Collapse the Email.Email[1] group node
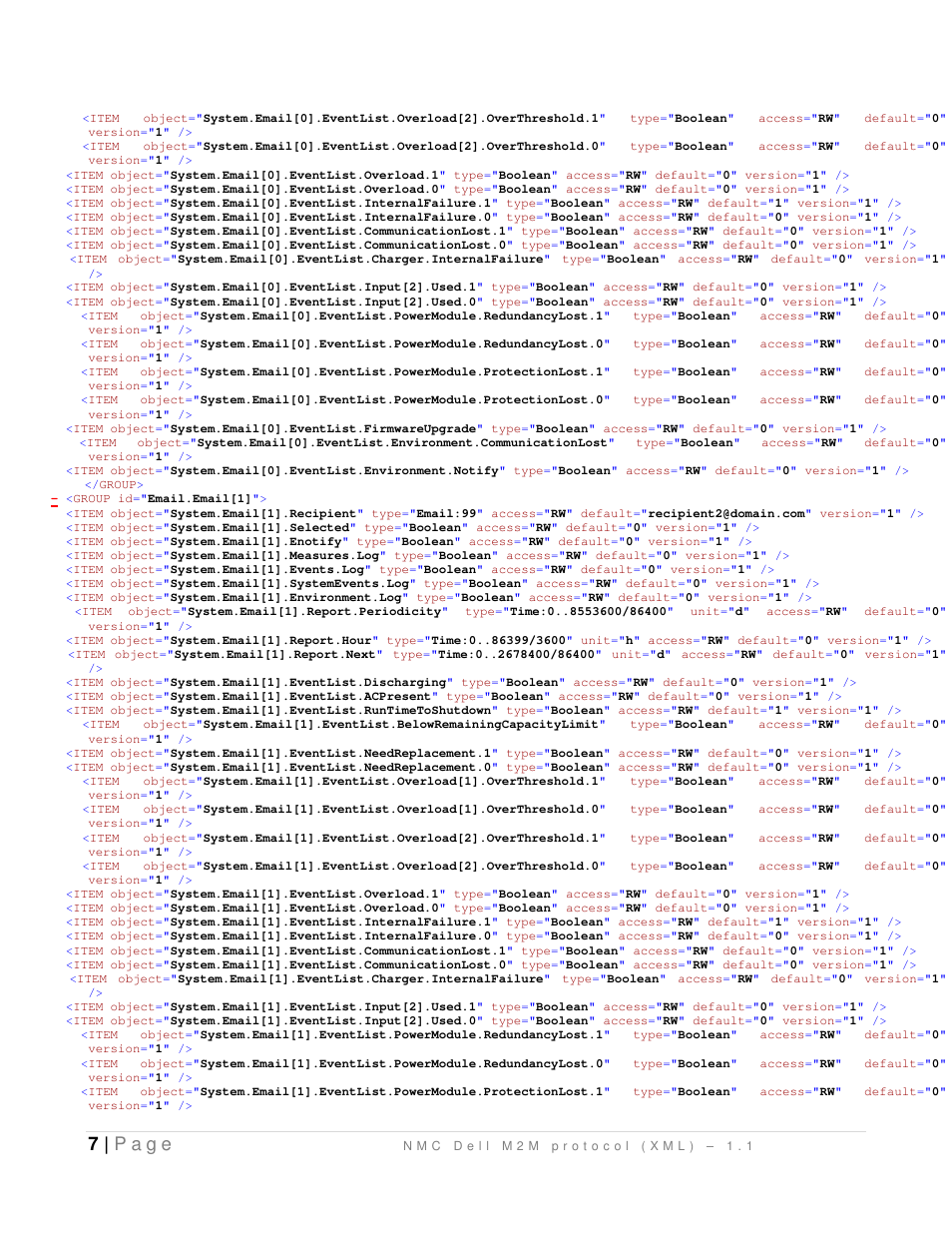Viewport: 952px width, 1233px height. click(54, 499)
